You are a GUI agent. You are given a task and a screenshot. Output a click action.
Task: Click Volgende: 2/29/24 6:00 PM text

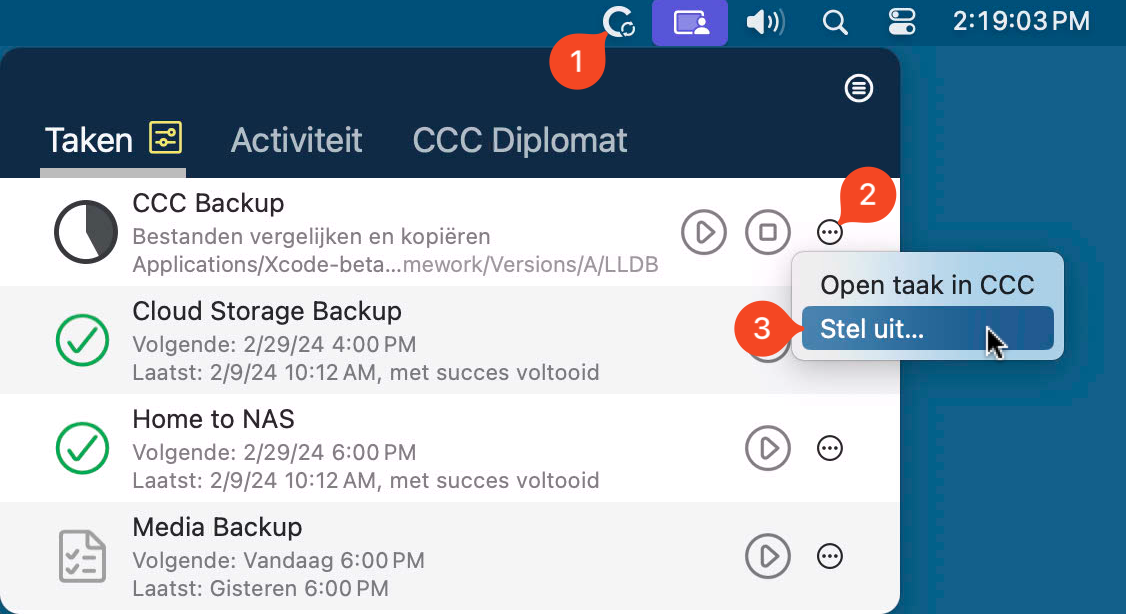coord(274,452)
